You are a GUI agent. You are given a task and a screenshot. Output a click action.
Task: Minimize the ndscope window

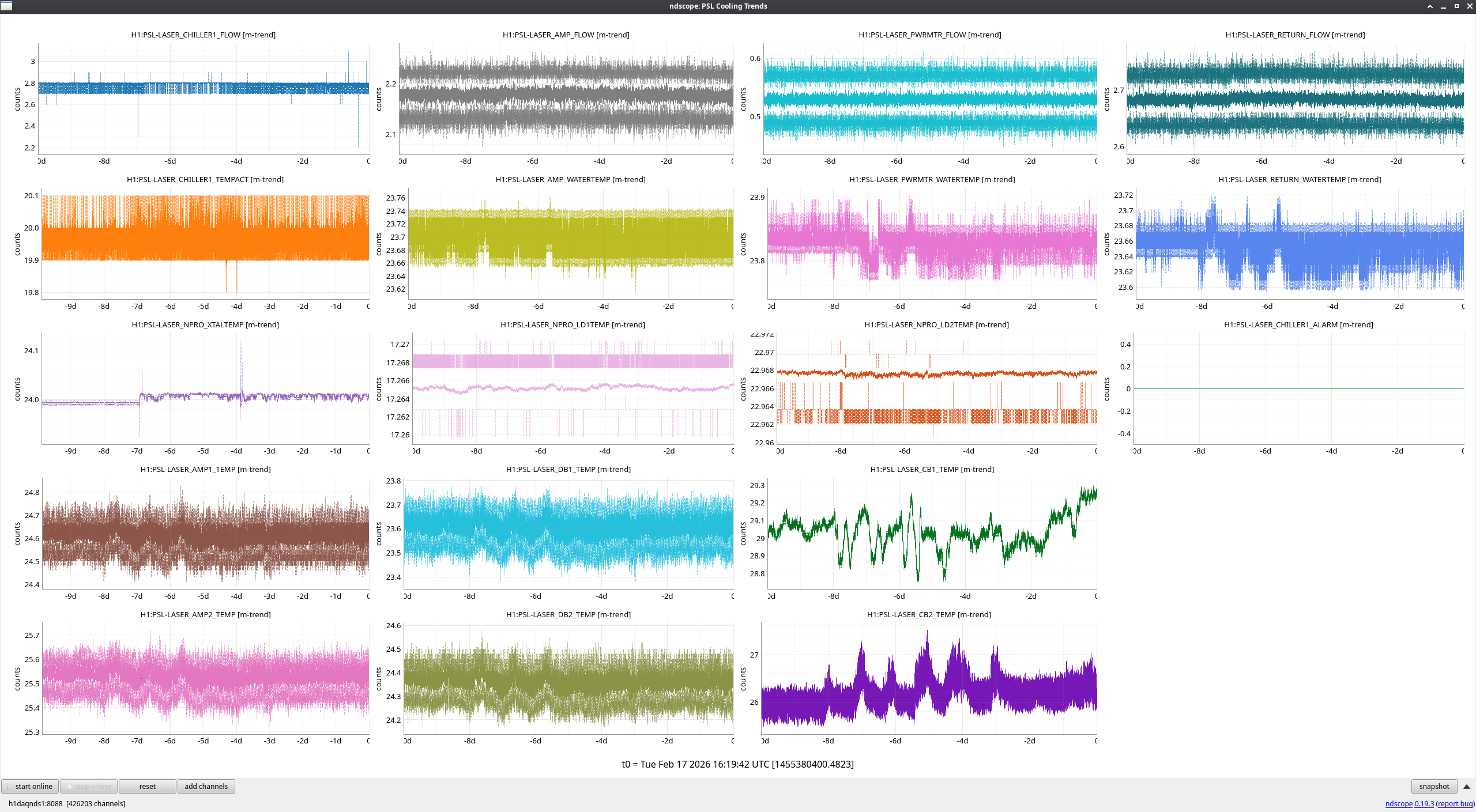pyautogui.click(x=1443, y=6)
